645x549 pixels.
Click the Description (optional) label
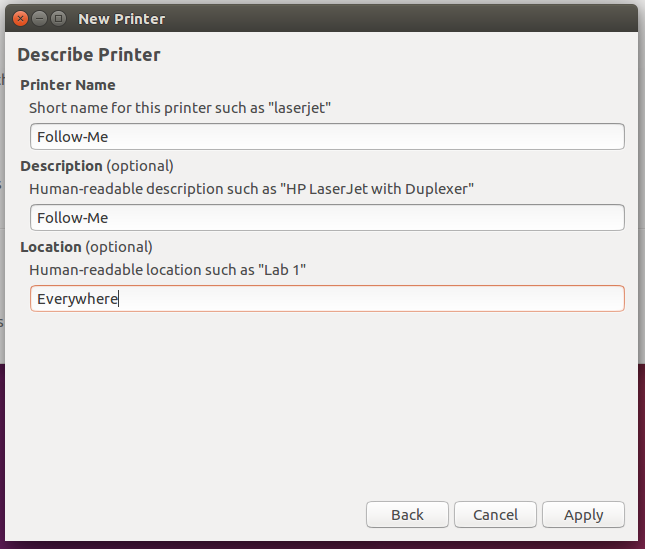(x=96, y=166)
